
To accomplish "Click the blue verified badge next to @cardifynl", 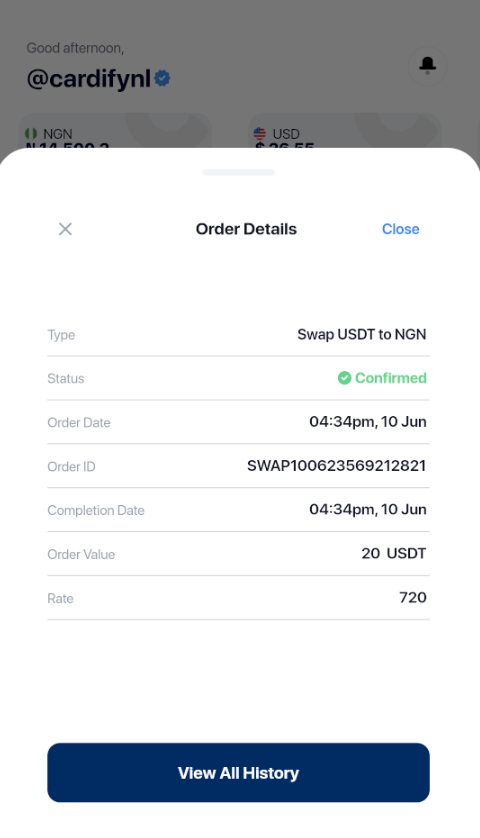I will point(162,79).
